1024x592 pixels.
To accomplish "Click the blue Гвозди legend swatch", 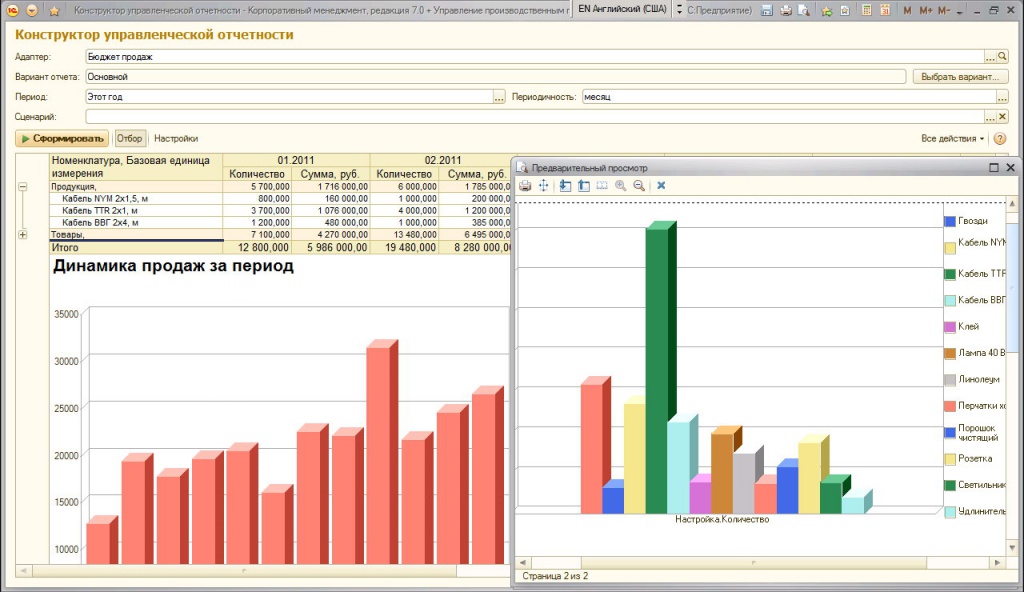I will tap(950, 222).
